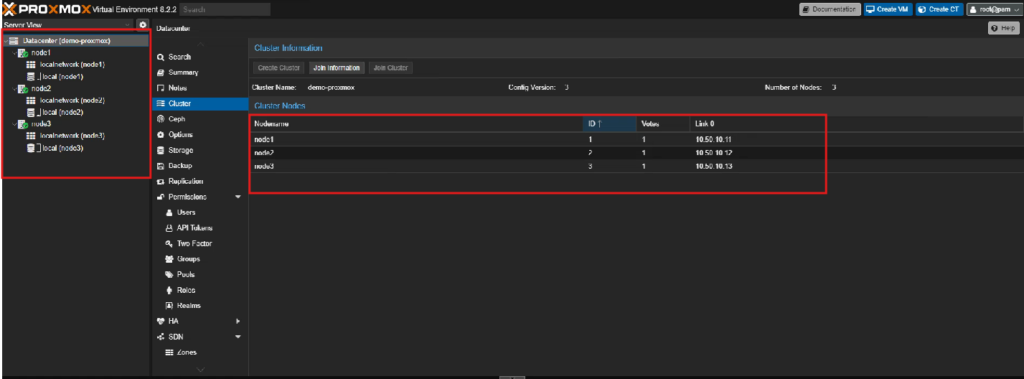This screenshot has height=379, width=1024.
Task: Click the Options gear icon
Action: (x=161, y=135)
